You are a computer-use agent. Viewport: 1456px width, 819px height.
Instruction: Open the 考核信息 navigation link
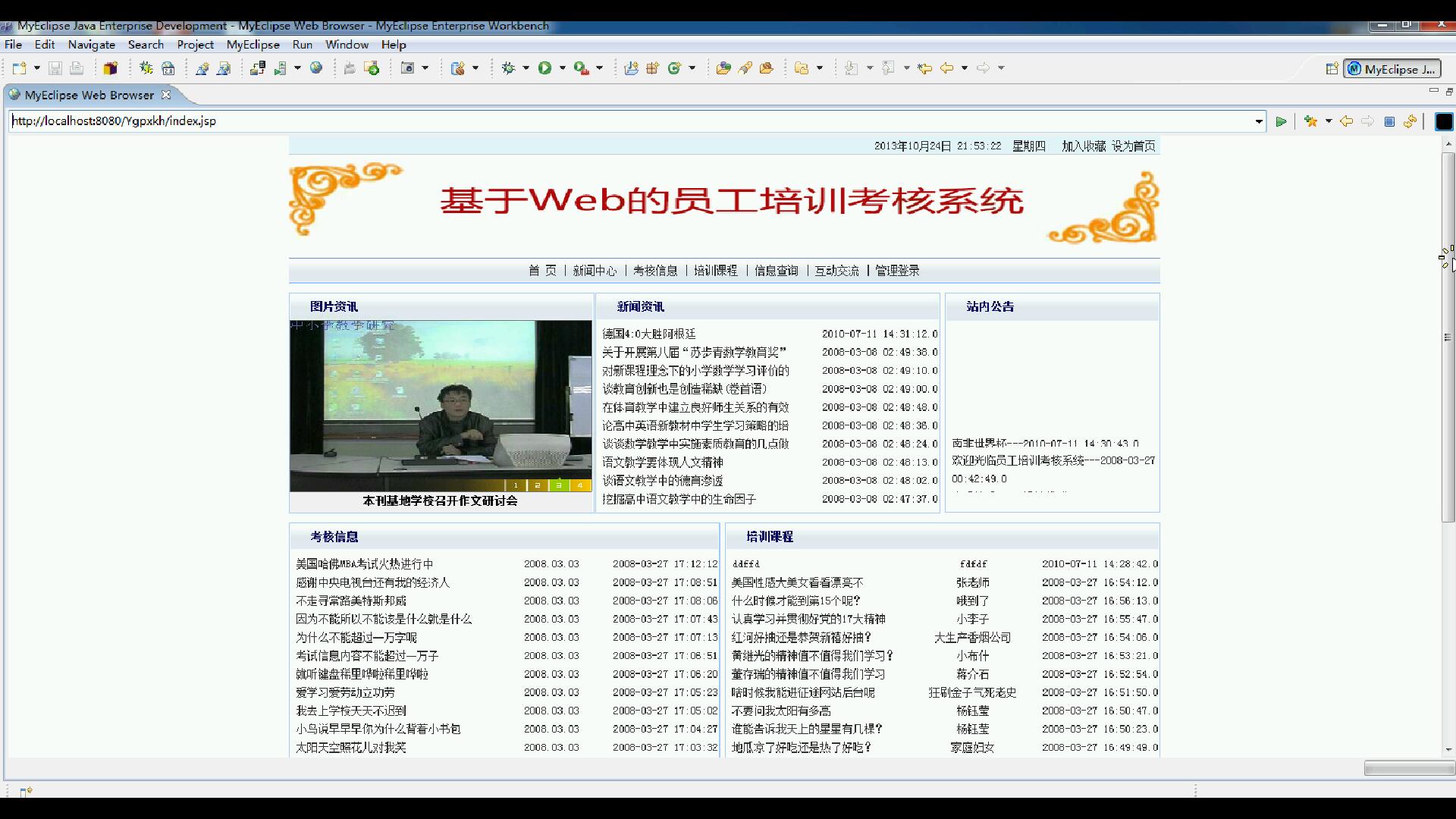click(655, 271)
